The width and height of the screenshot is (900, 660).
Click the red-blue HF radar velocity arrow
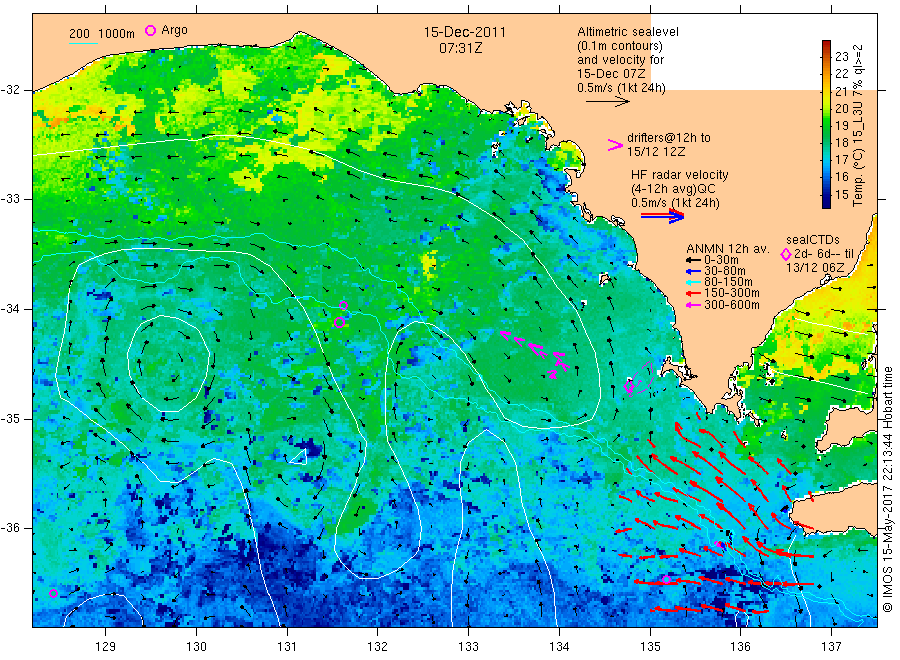coord(662,216)
